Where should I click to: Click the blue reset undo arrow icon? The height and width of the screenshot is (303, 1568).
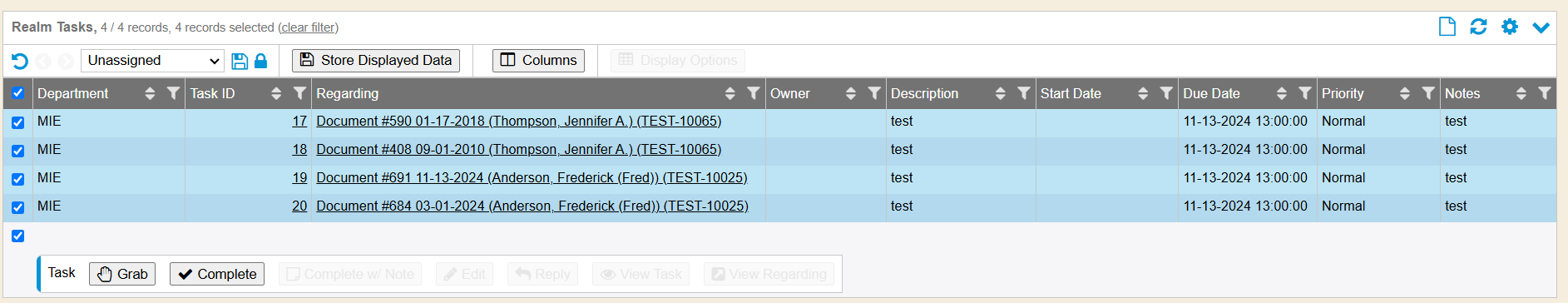(20, 61)
